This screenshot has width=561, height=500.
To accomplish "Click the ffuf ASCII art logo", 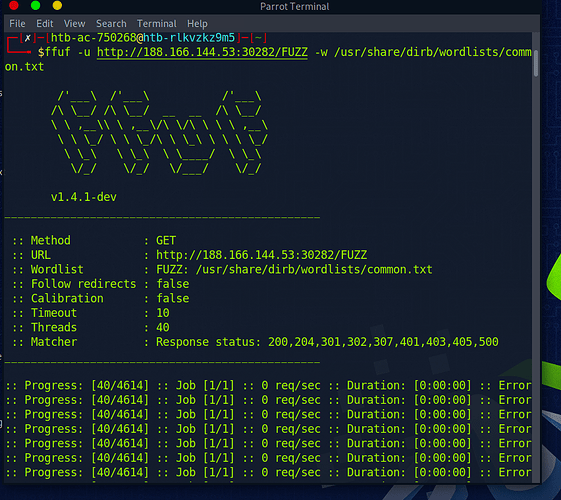I will click(x=159, y=132).
